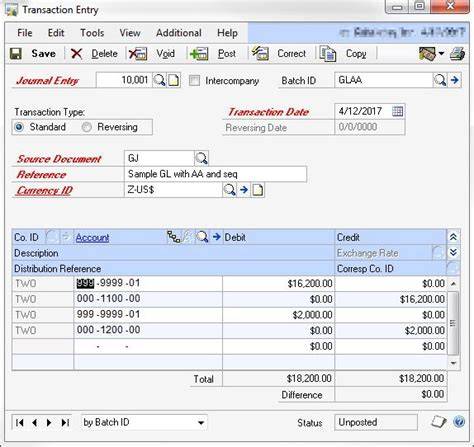474x447 pixels.
Task: Open the Tools menu
Action: 92,33
